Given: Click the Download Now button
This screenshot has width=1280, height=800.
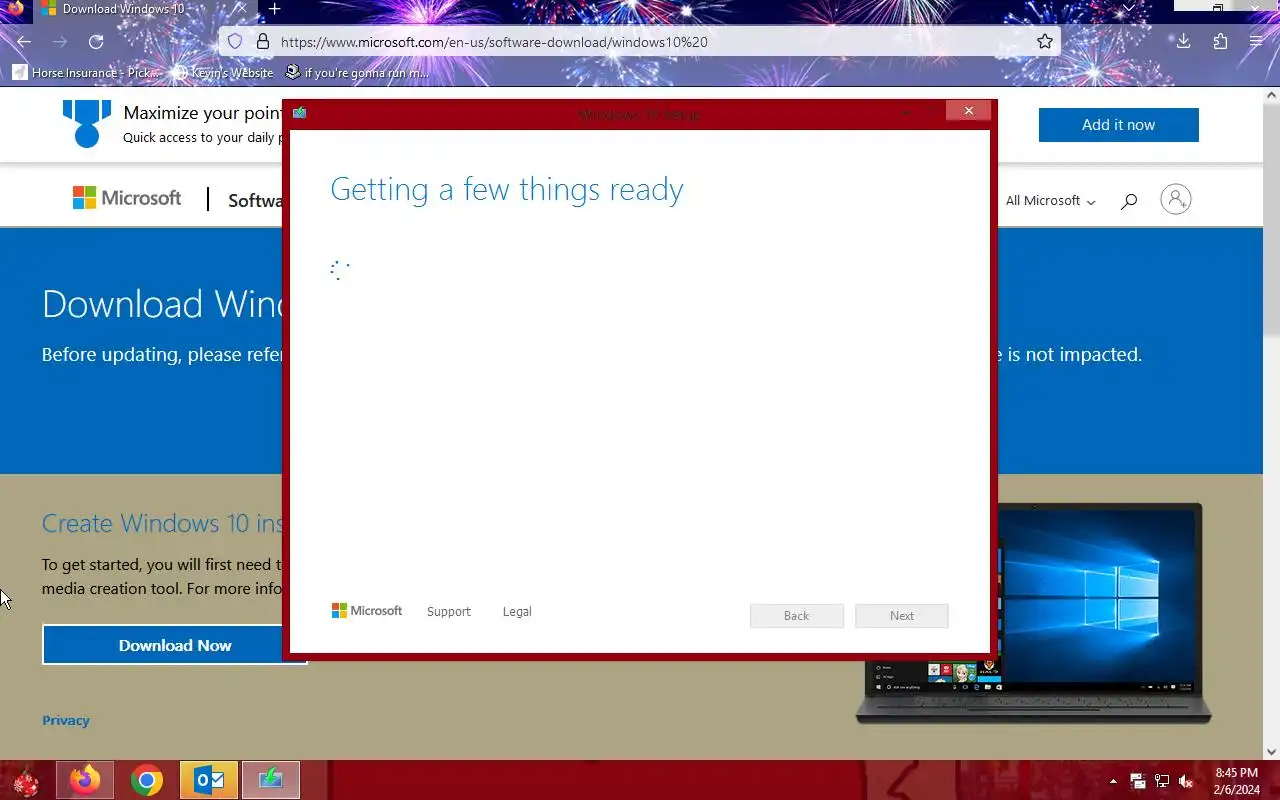Looking at the screenshot, I should click(x=175, y=645).
